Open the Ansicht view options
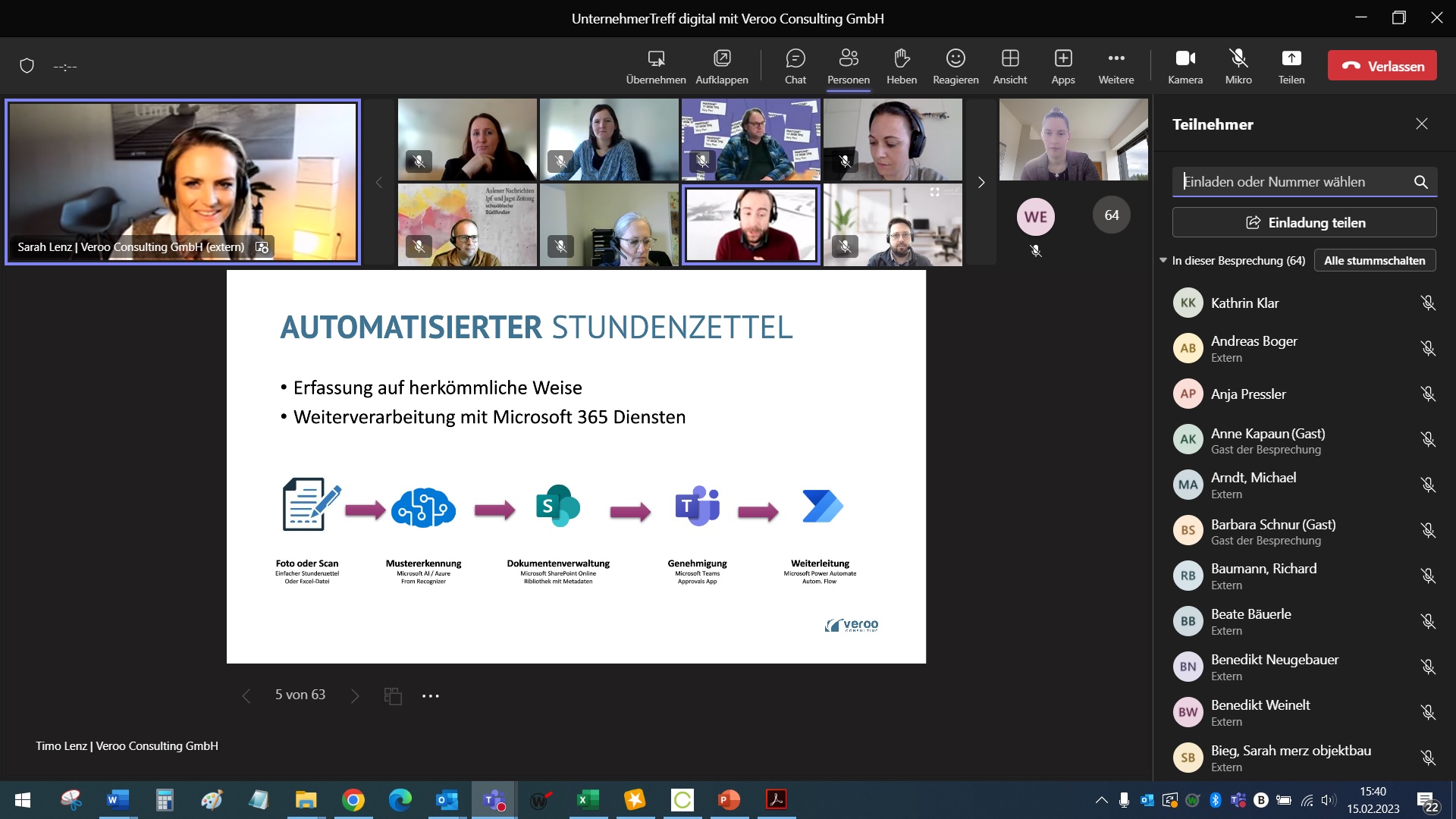 1009,66
